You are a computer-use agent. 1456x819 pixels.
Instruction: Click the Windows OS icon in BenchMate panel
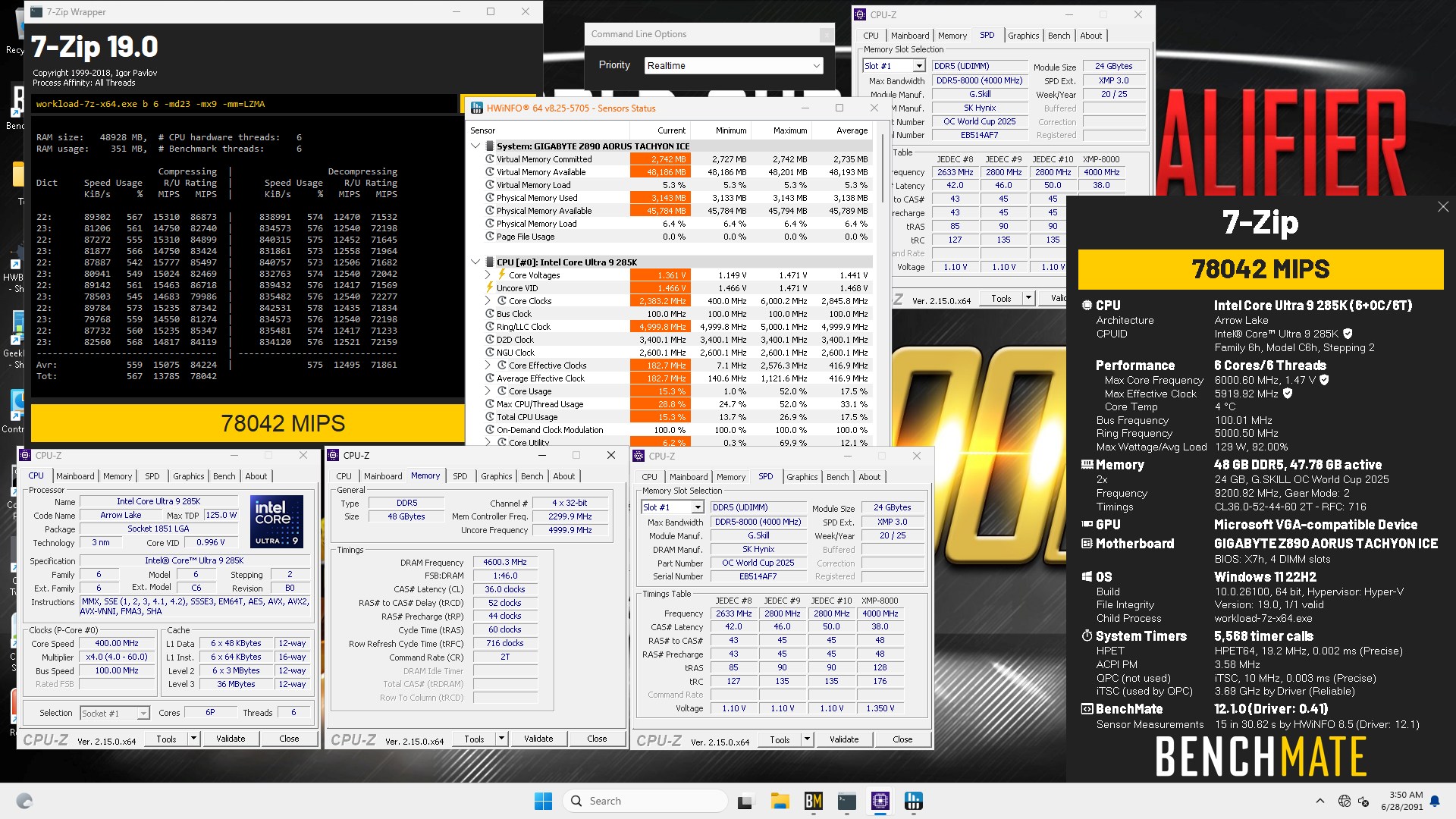click(x=1087, y=577)
